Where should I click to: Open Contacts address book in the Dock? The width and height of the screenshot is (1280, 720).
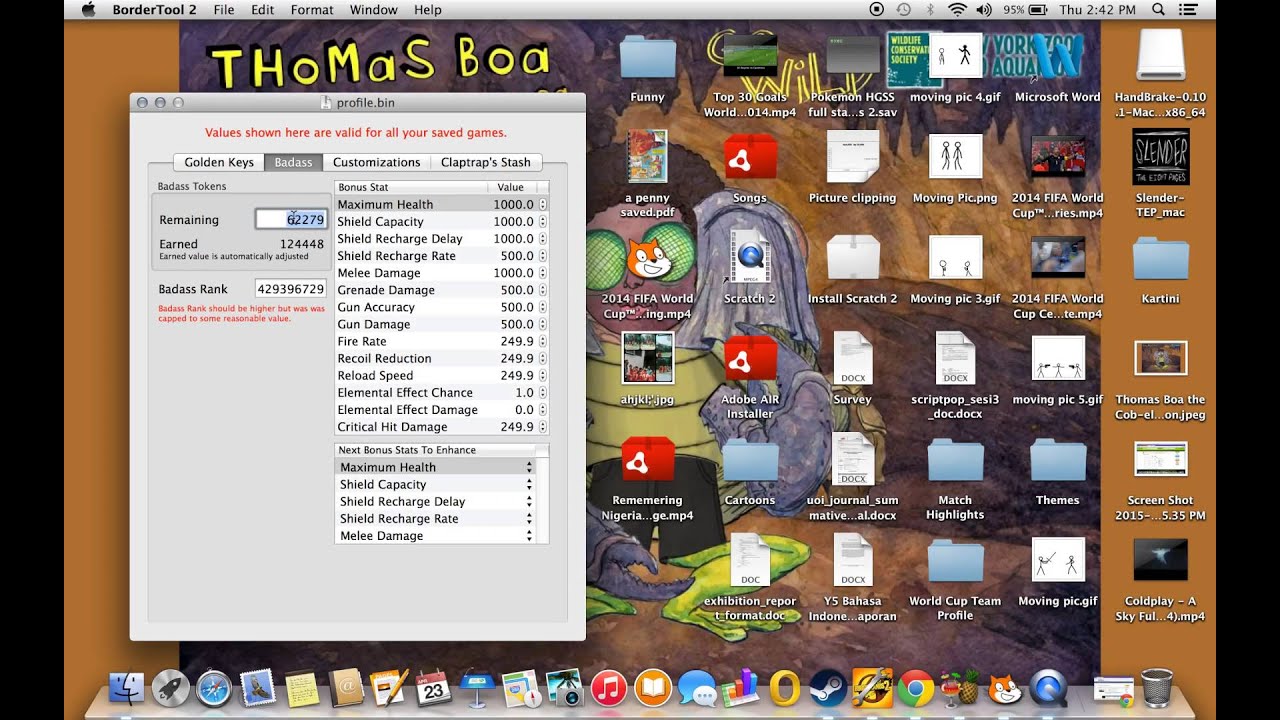(x=346, y=688)
